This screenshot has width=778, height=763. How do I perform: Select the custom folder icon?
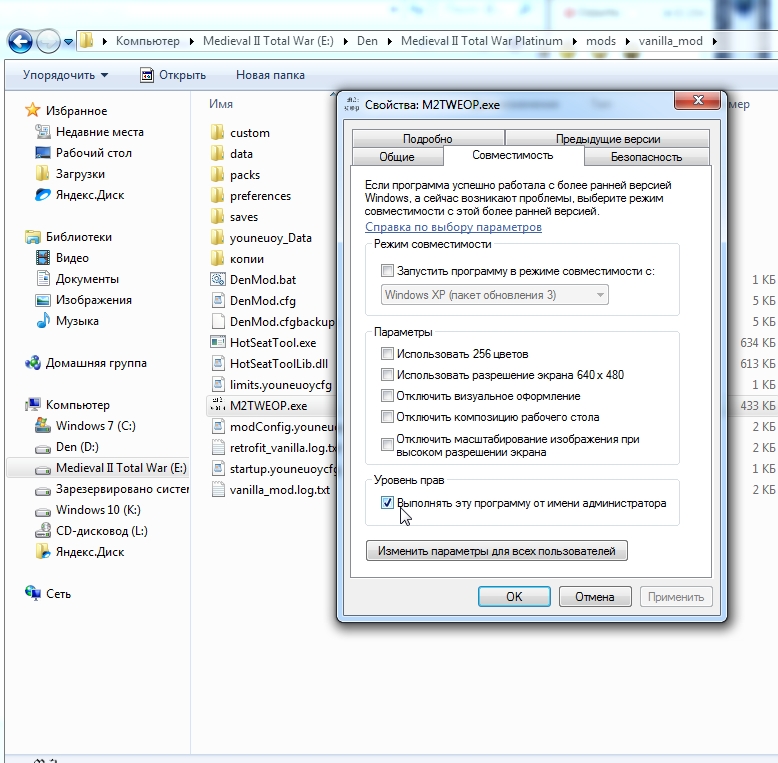pos(217,132)
